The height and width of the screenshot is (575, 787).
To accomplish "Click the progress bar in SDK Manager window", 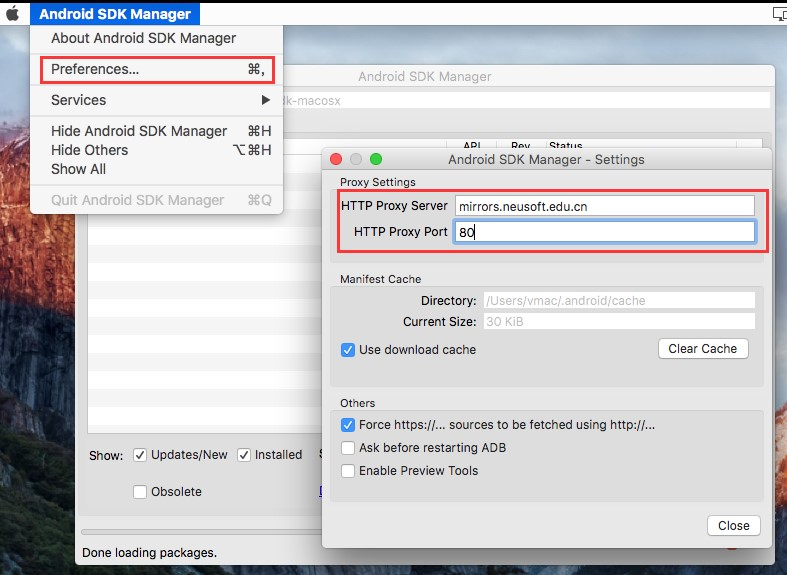I will [x=202, y=532].
